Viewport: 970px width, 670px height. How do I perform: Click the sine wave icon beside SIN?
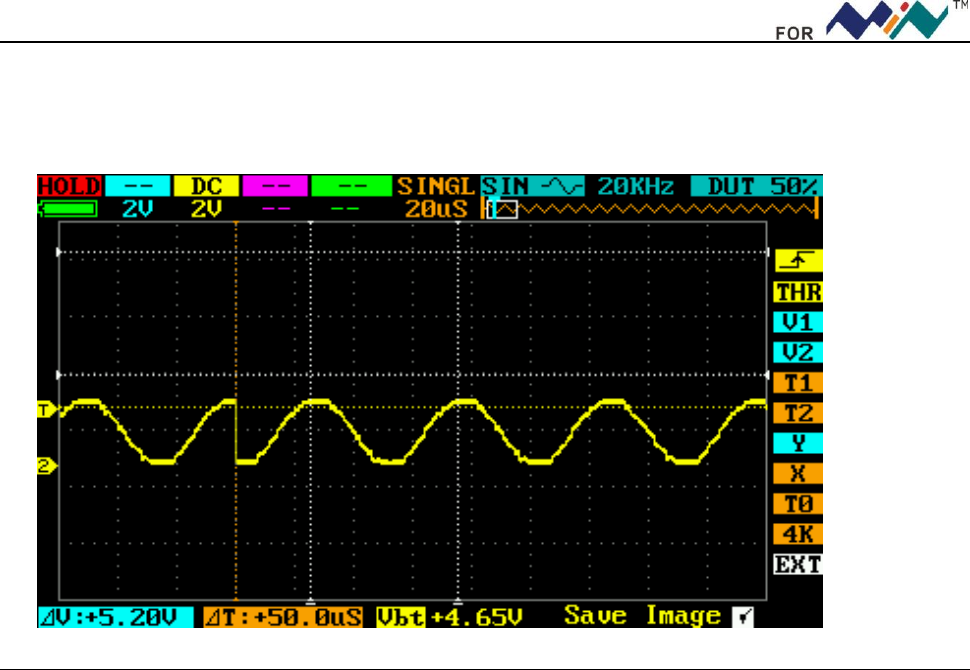pyautogui.click(x=562, y=186)
